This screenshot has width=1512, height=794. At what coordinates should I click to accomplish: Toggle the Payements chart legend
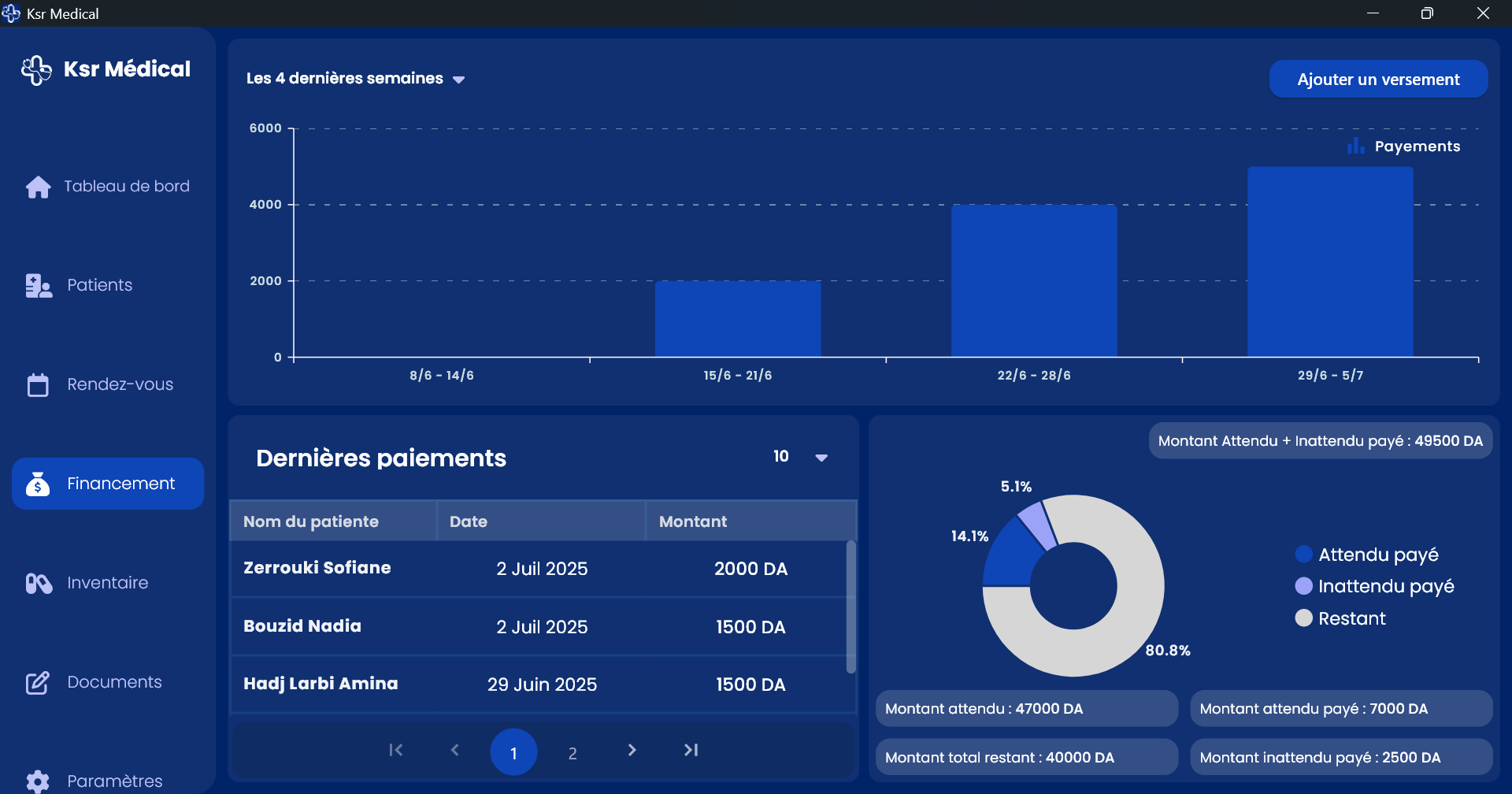[1403, 147]
